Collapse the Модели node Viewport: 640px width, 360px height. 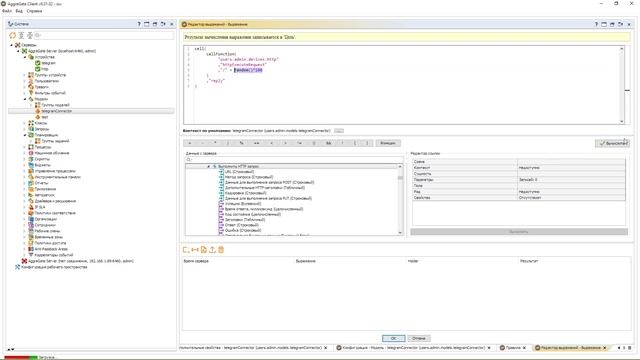tap(25, 99)
